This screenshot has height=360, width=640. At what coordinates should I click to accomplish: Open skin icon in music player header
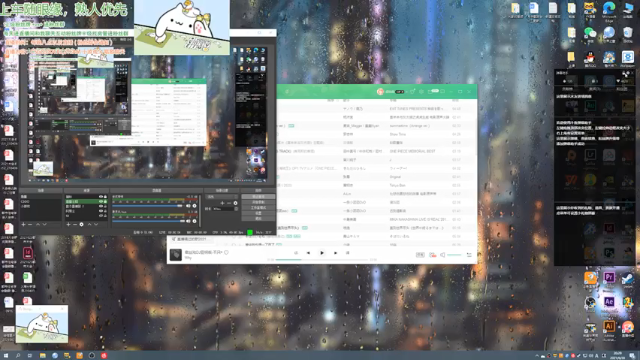(413, 91)
